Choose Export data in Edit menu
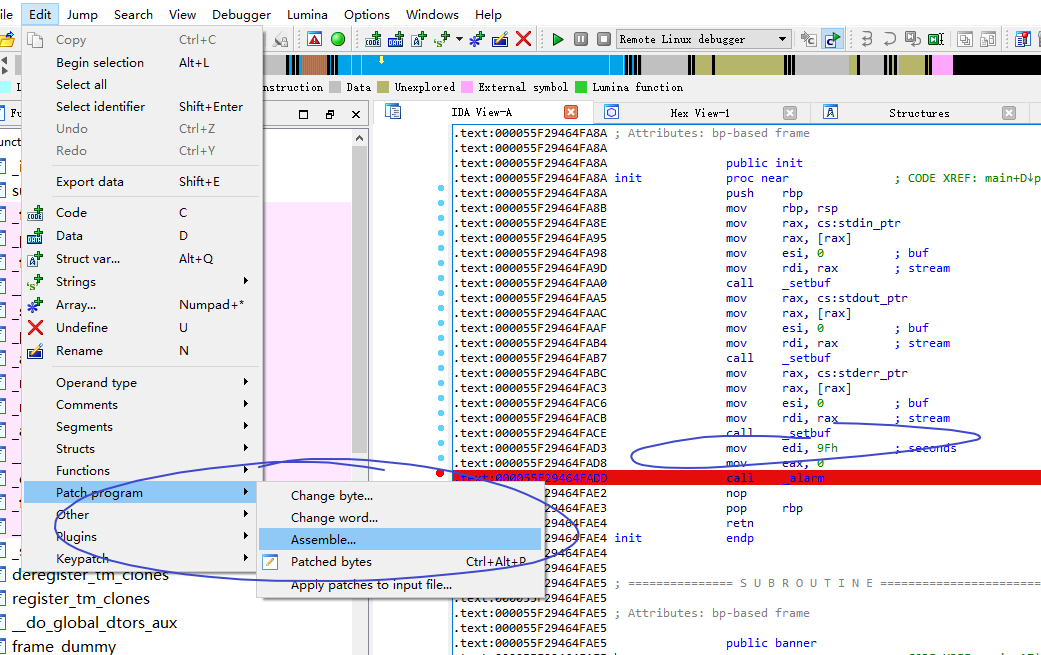The width and height of the screenshot is (1041, 655). pyautogui.click(x=142, y=181)
